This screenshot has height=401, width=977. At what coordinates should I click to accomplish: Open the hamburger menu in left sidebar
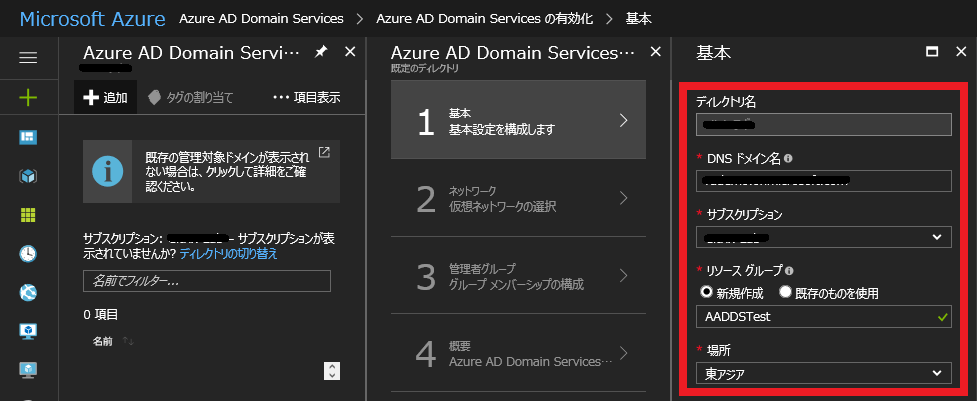tap(28, 57)
